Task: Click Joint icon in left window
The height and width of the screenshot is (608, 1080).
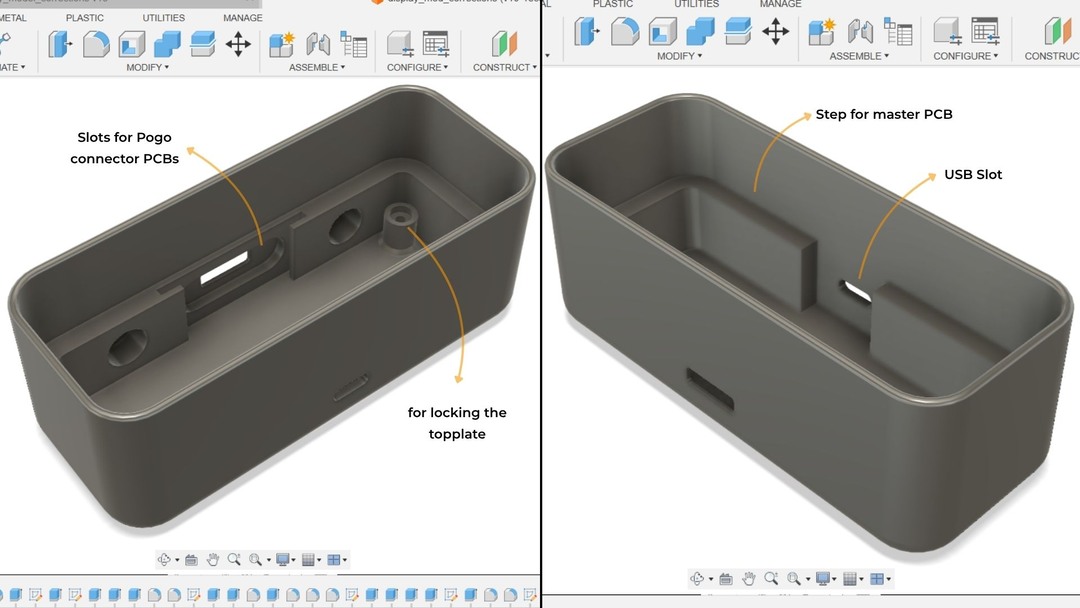Action: click(318, 44)
